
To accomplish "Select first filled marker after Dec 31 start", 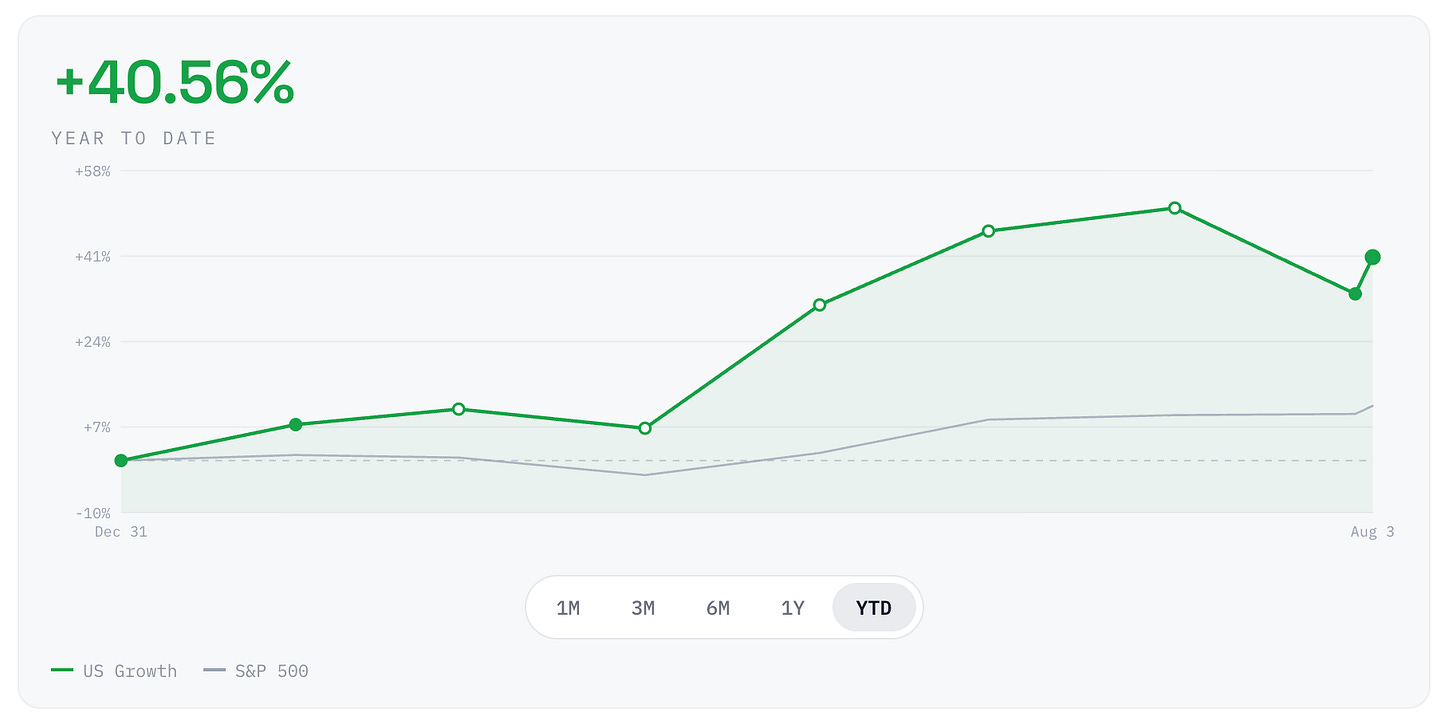I will [x=295, y=425].
